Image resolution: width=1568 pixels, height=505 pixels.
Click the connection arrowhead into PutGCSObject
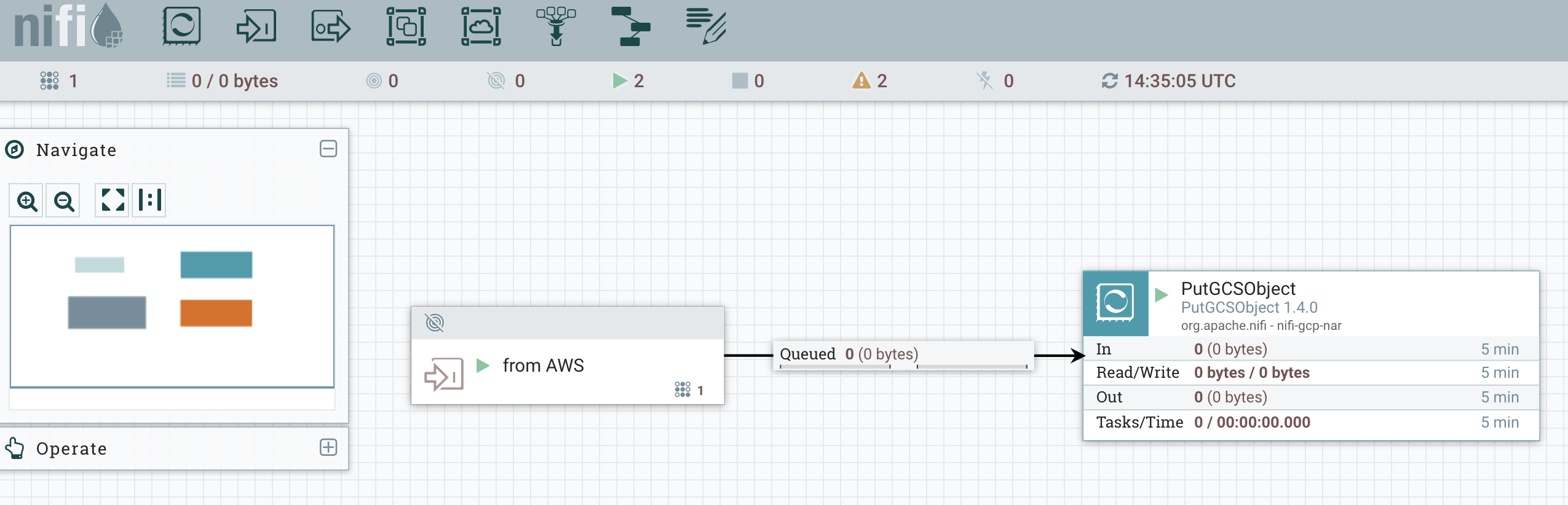1077,355
